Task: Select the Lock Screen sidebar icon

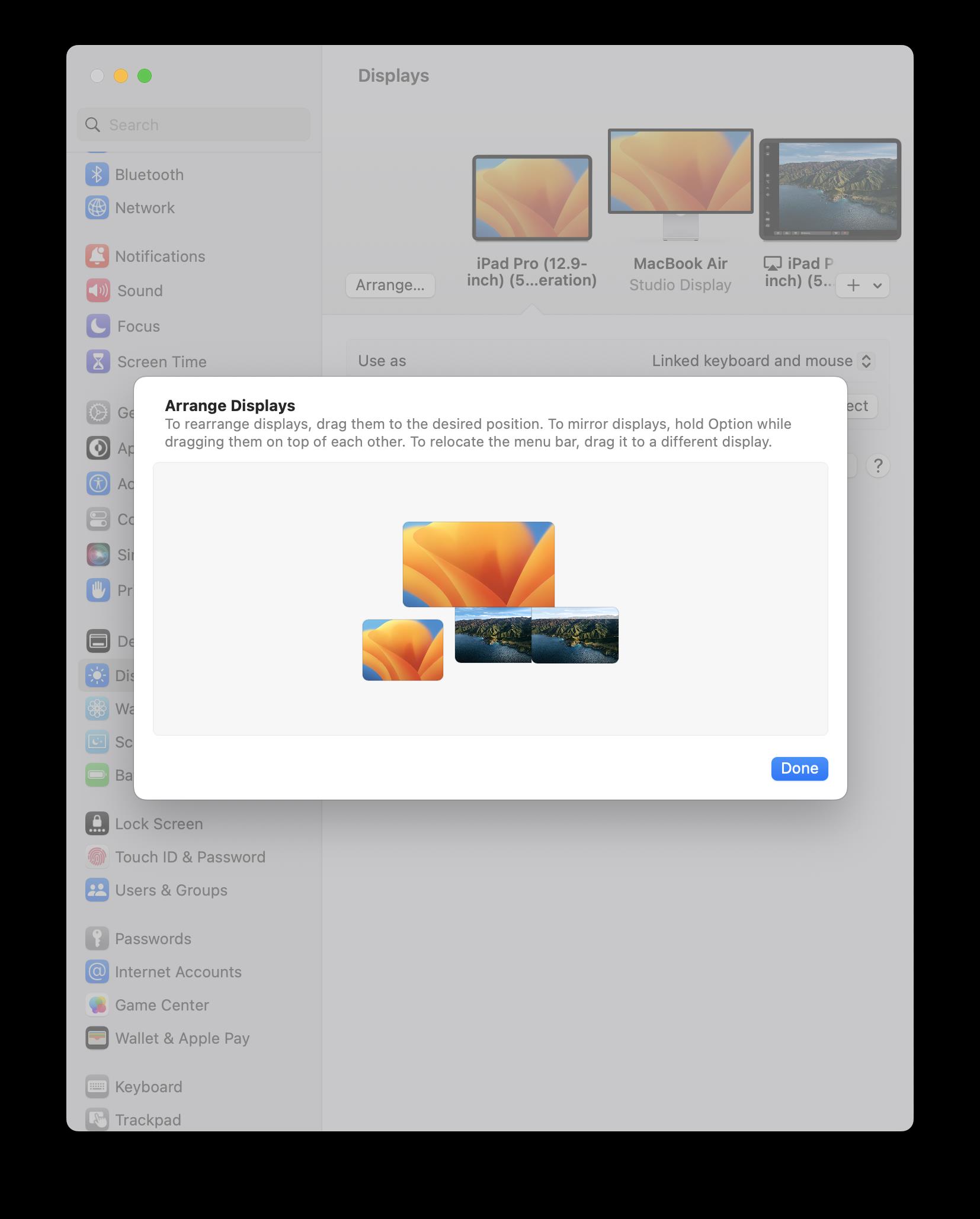Action: pos(98,823)
